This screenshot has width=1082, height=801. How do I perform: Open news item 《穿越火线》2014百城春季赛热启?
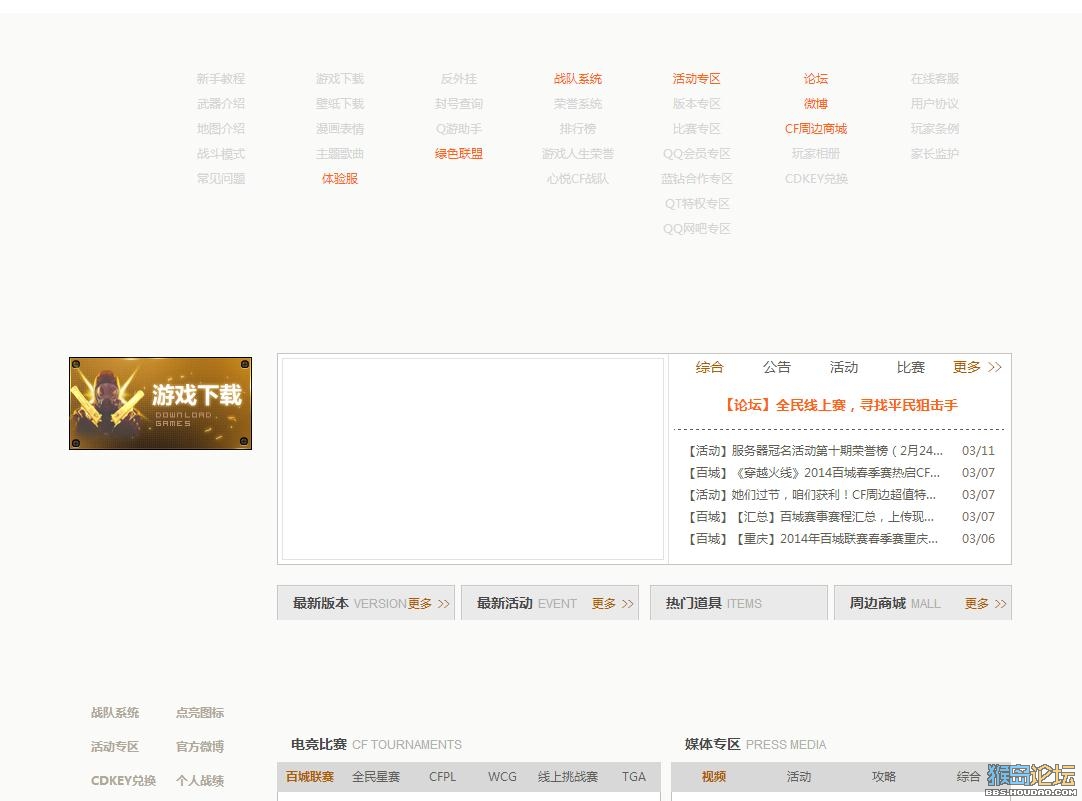813,473
